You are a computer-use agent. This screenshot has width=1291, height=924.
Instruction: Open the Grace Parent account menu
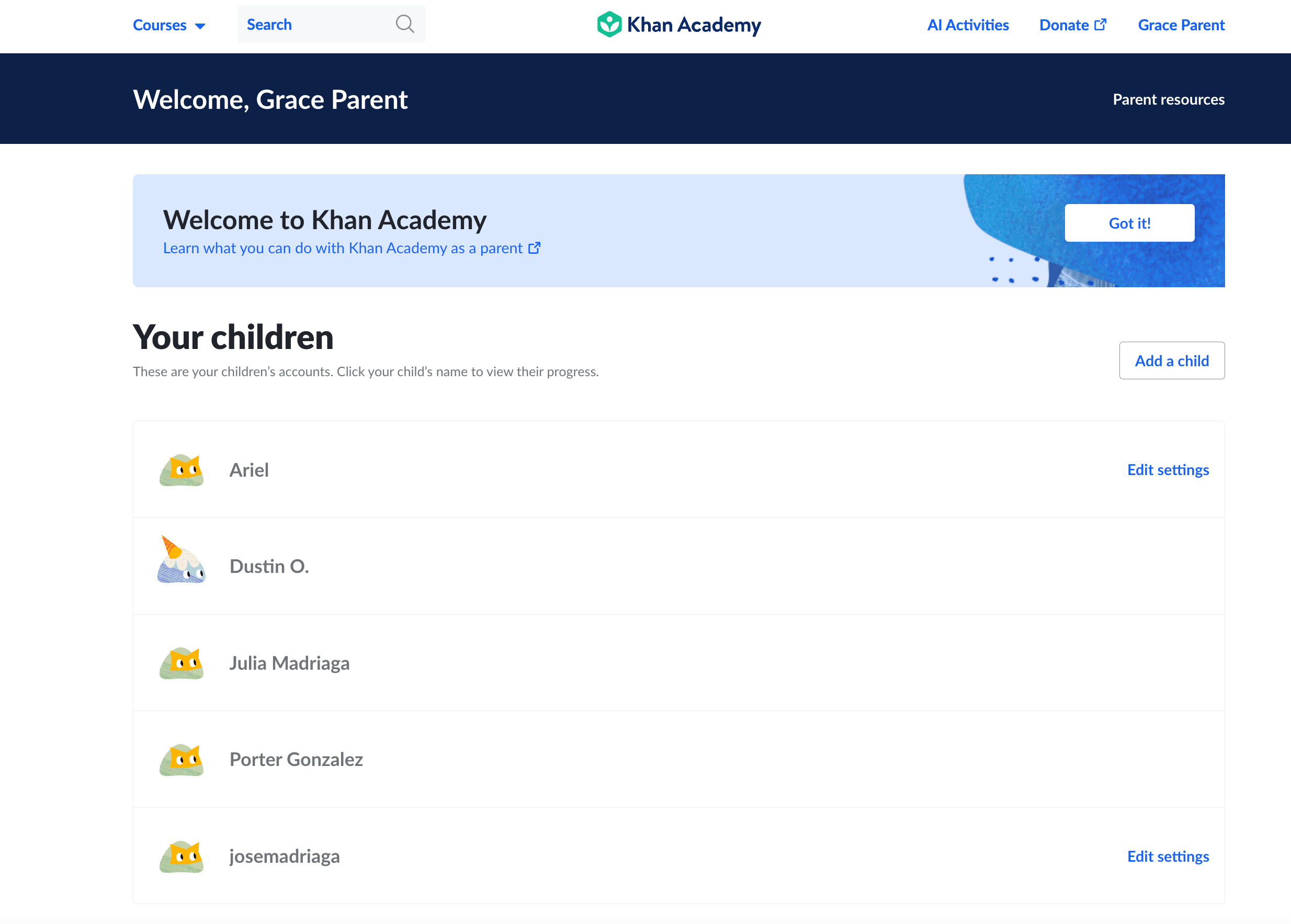1181,25
